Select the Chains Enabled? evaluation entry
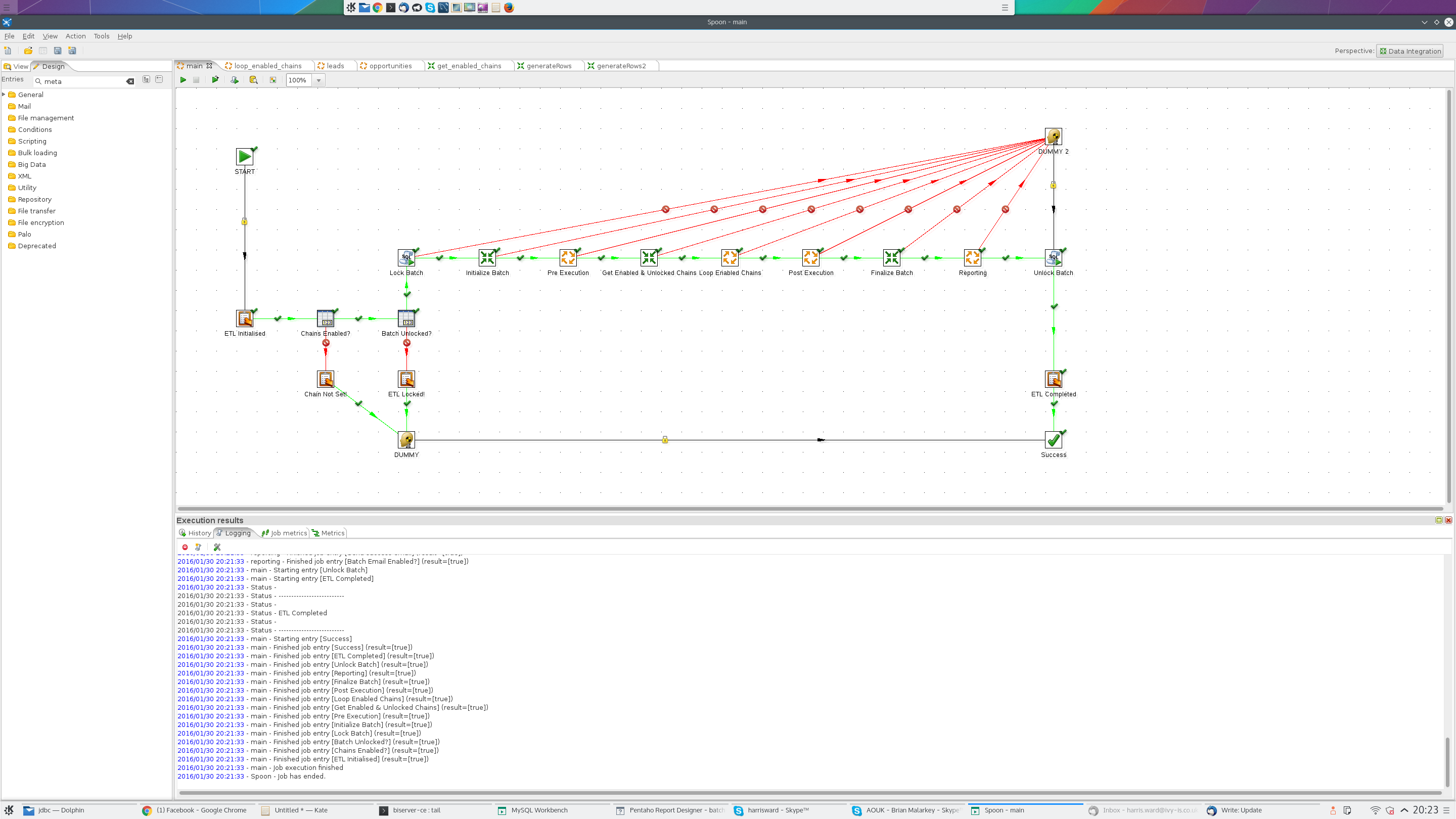Screen dimensions: 1456x819 coord(326,318)
